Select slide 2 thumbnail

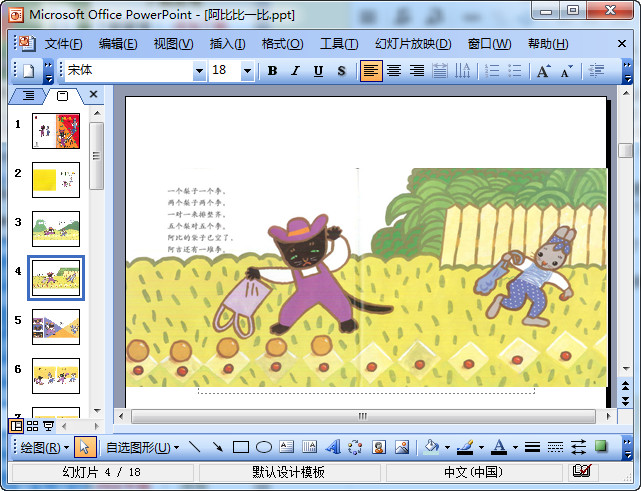point(56,180)
